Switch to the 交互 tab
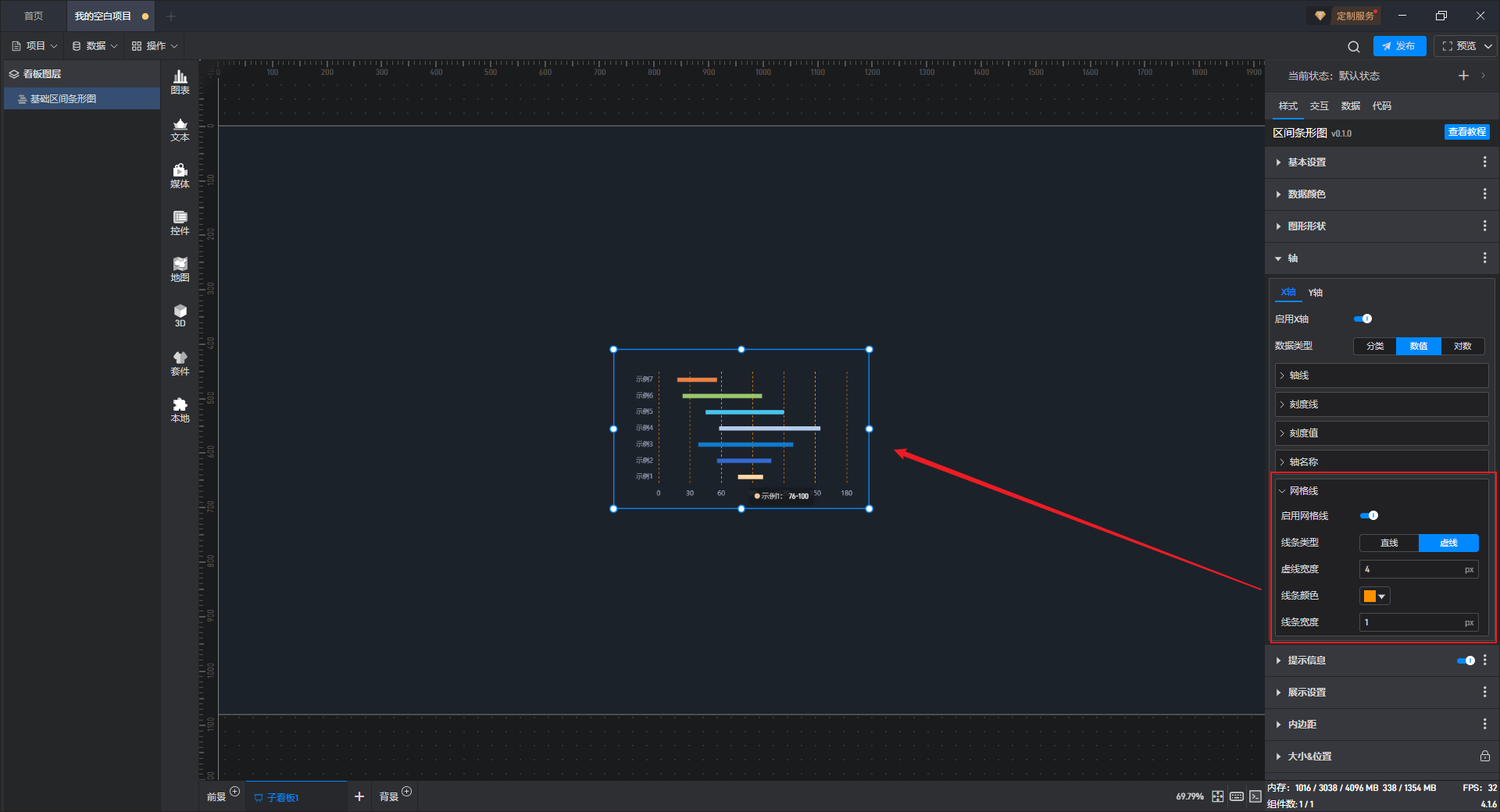This screenshot has width=1500, height=812. [x=1319, y=105]
